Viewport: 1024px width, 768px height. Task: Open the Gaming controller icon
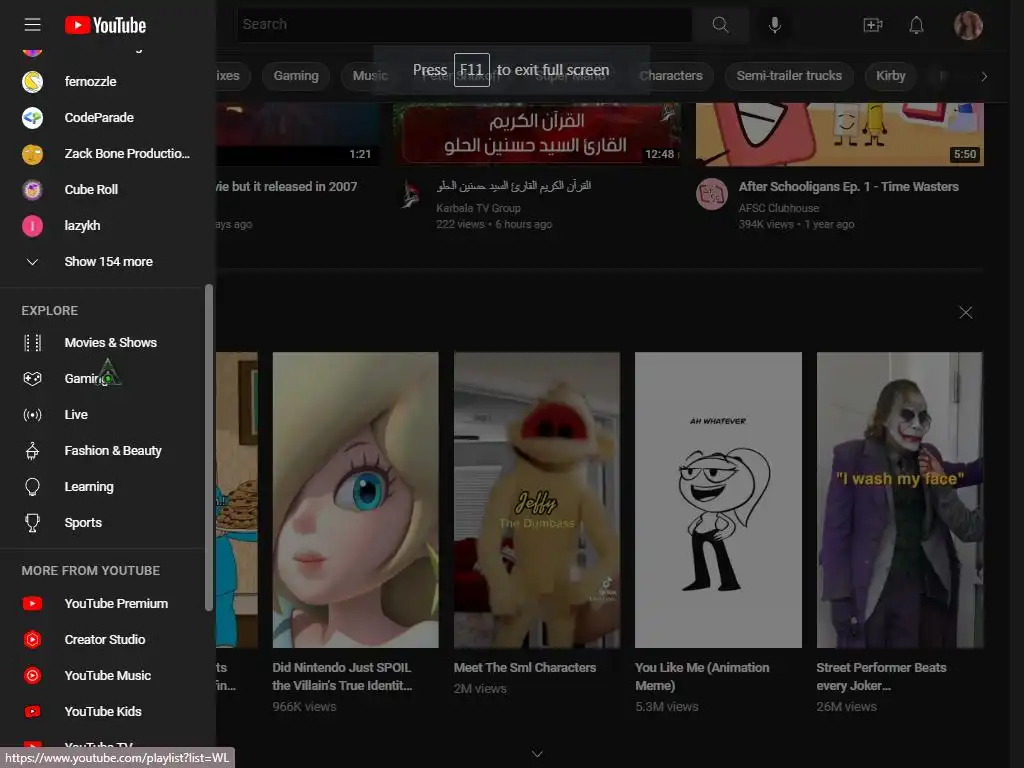(32, 379)
